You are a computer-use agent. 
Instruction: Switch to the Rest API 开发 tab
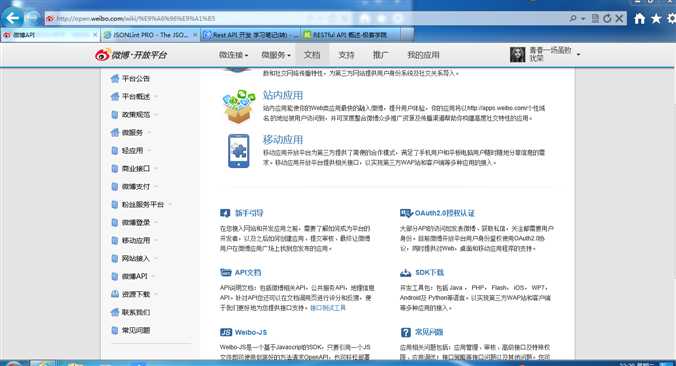pyautogui.click(x=250, y=35)
